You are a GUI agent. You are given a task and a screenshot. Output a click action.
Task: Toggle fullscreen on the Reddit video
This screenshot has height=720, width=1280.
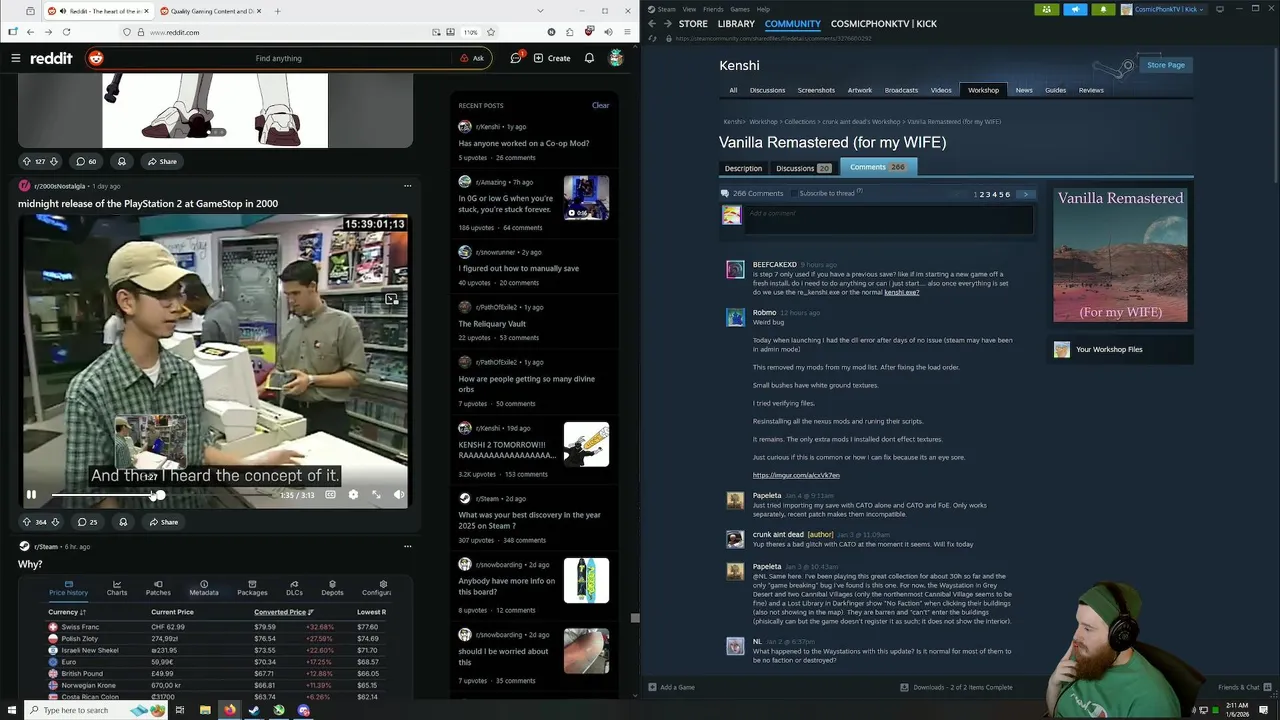376,494
